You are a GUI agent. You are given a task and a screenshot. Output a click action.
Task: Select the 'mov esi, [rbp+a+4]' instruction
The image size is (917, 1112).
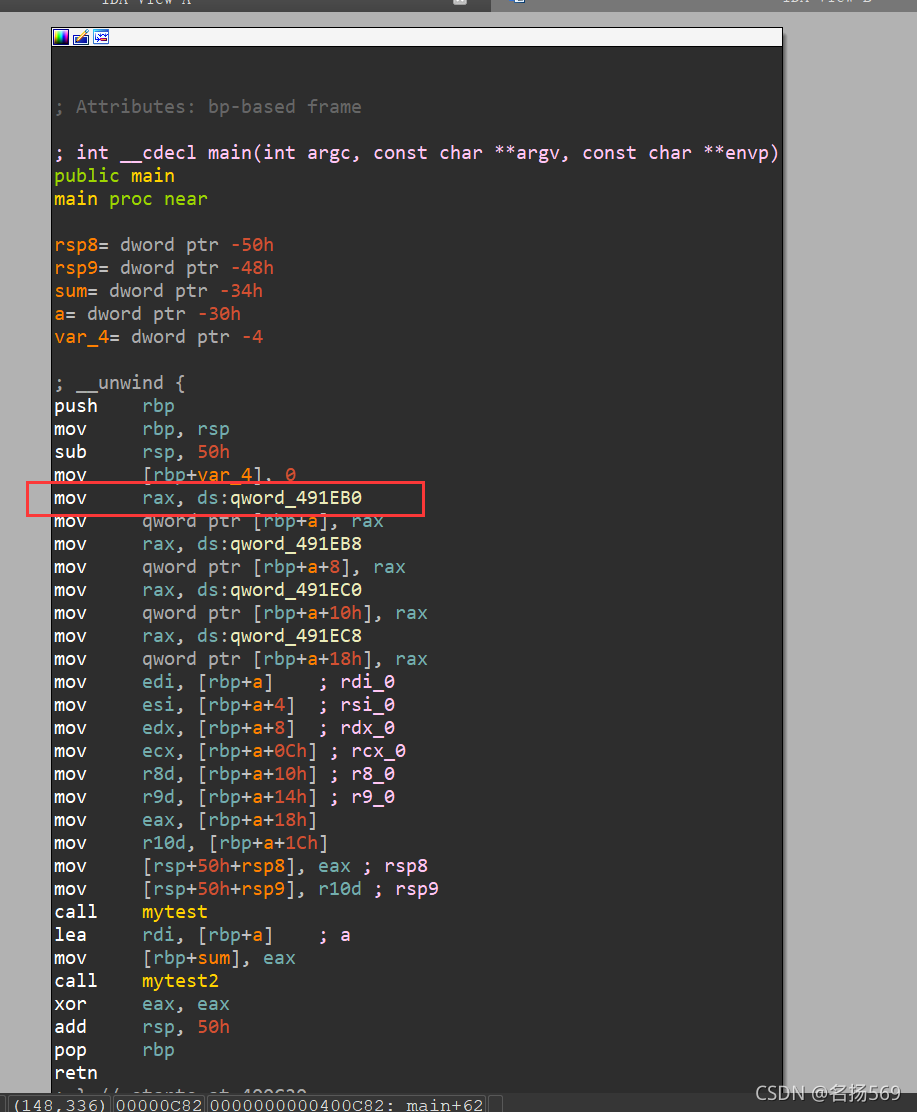(x=174, y=706)
